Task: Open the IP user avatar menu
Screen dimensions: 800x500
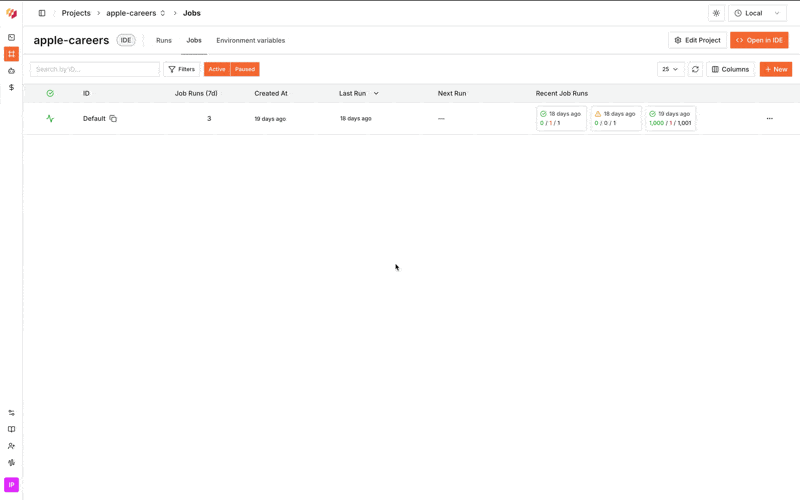Action: [x=11, y=485]
